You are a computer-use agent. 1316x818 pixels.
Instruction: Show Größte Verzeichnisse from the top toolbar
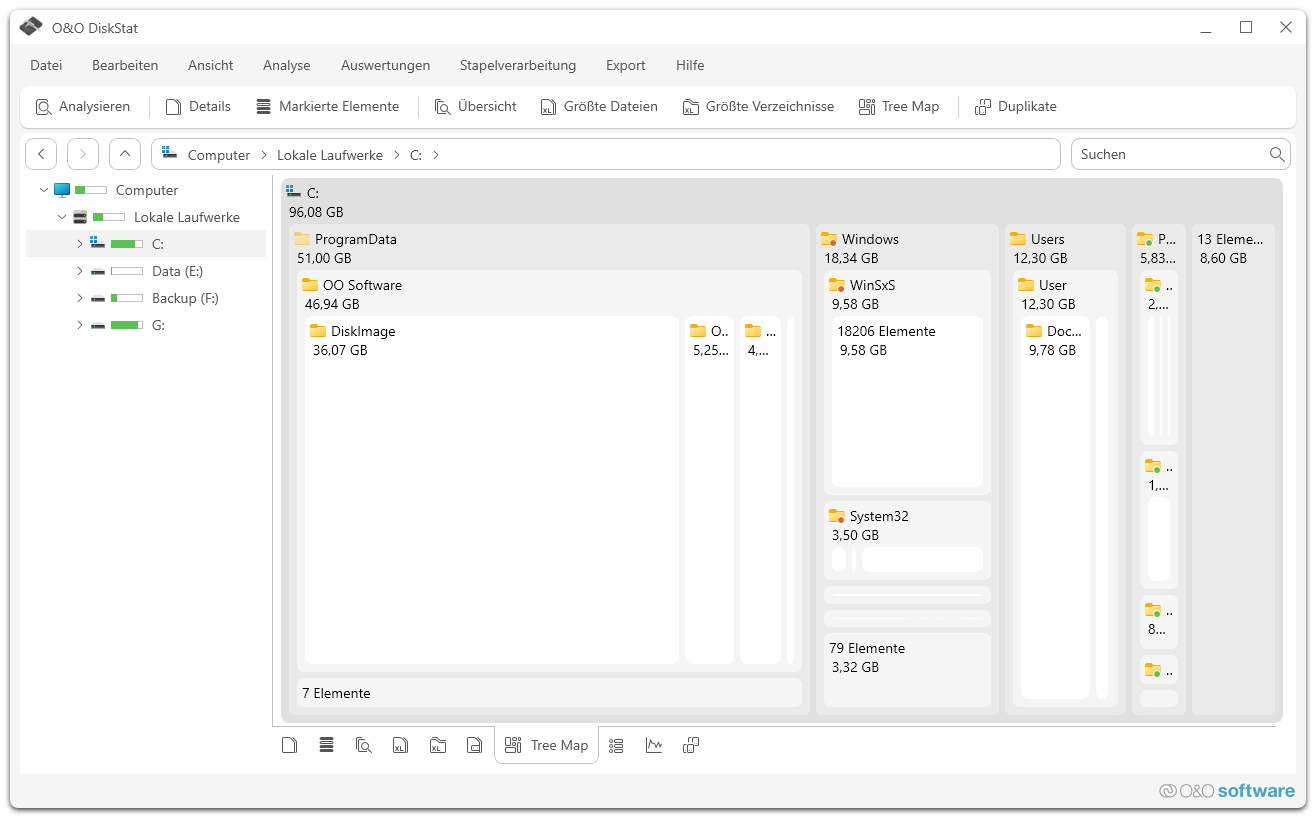758,106
